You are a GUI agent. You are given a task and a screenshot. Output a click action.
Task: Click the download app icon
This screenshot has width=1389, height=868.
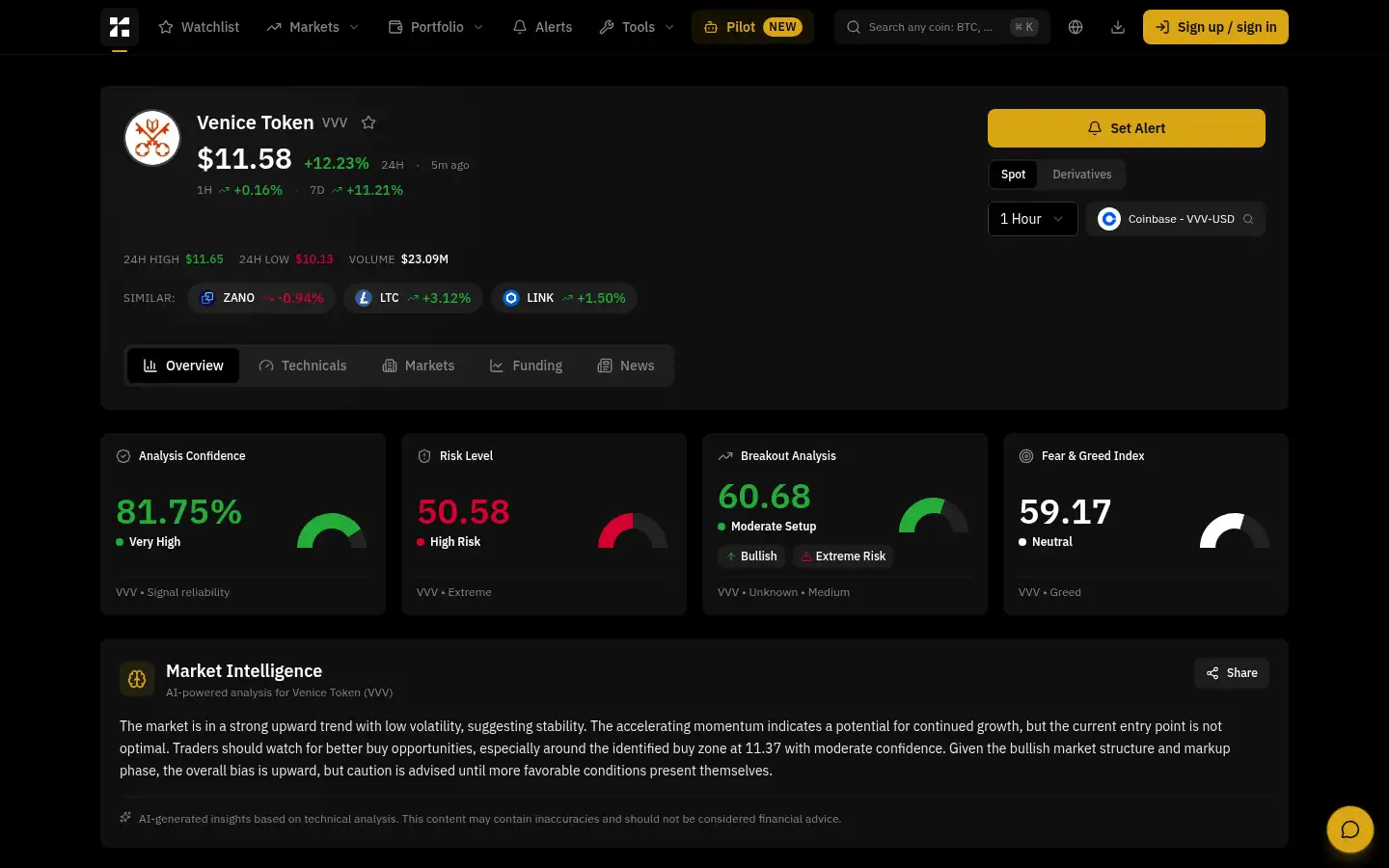1118,27
